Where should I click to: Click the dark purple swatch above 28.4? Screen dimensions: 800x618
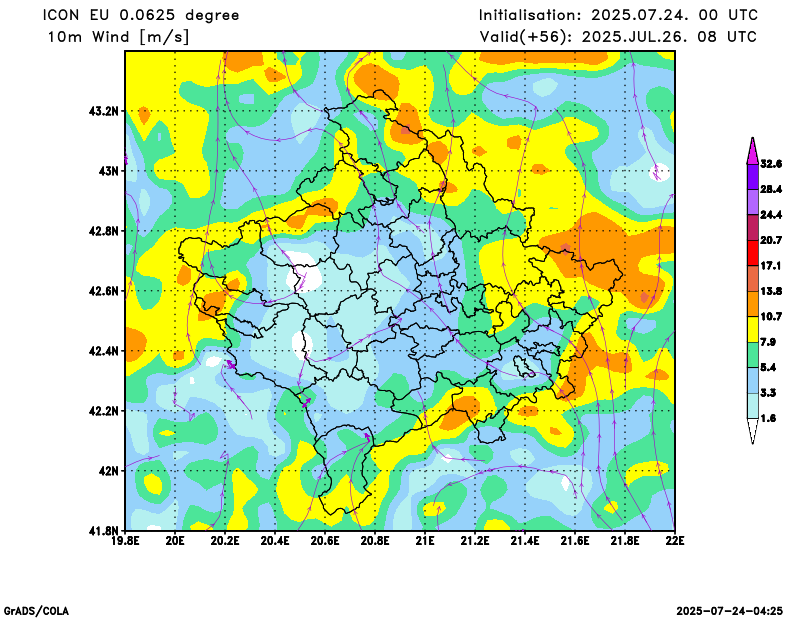753,177
